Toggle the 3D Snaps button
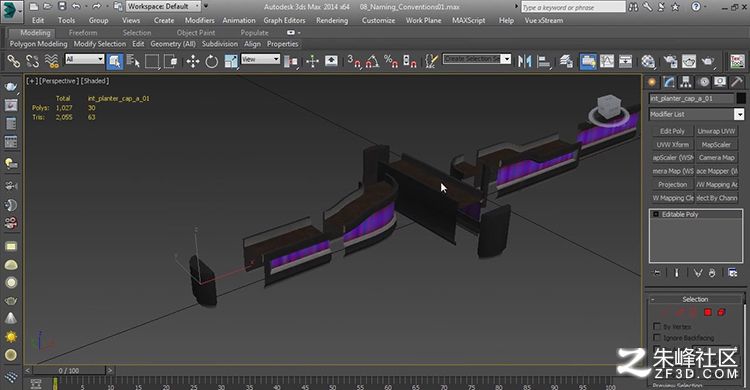This screenshot has height=390, width=750. point(354,61)
